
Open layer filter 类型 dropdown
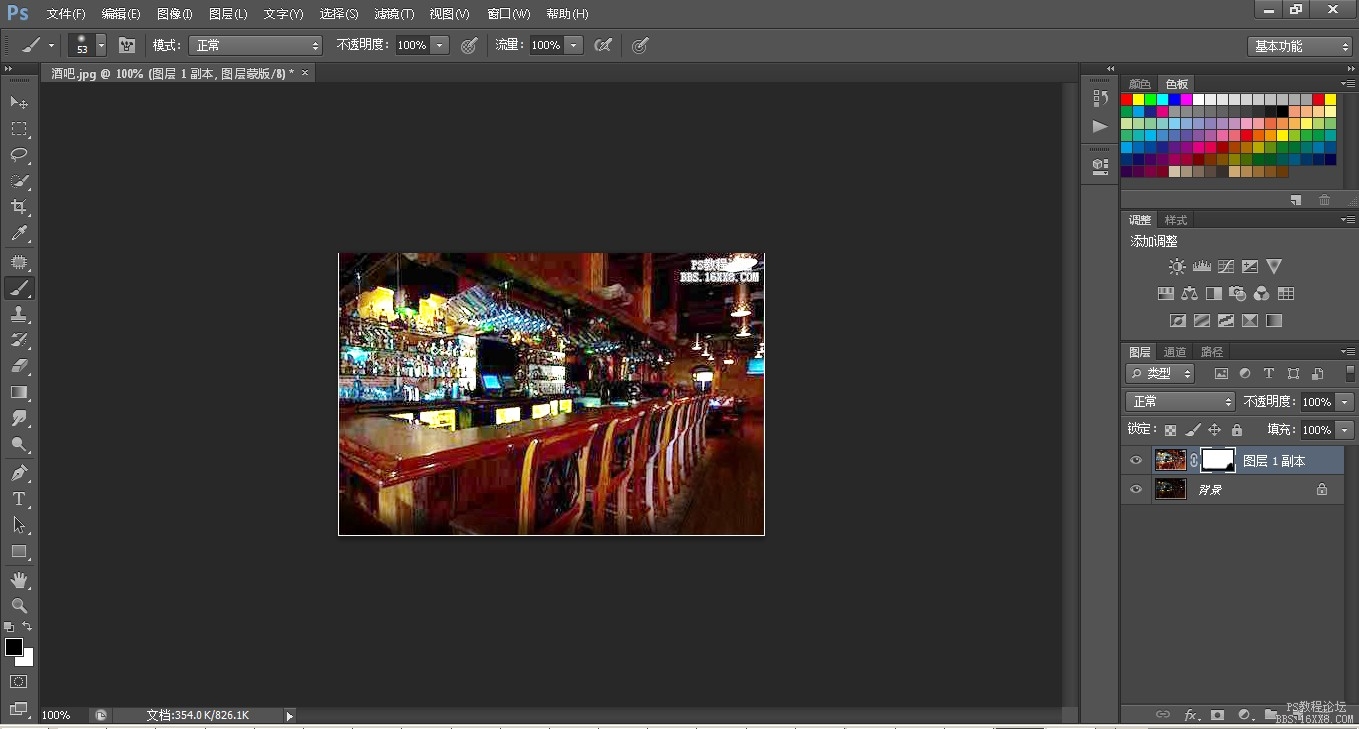[1160, 373]
